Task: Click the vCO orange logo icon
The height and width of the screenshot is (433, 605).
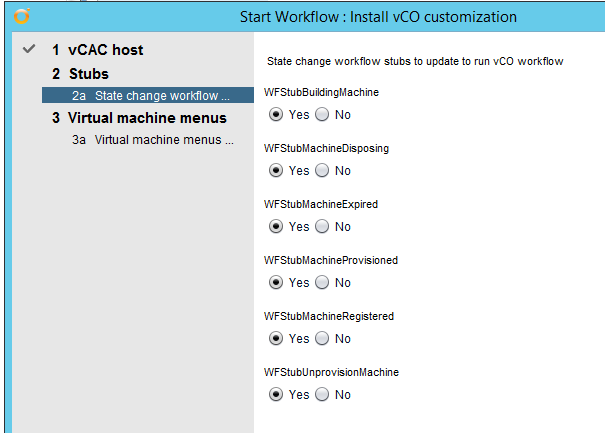Action: pos(22,16)
